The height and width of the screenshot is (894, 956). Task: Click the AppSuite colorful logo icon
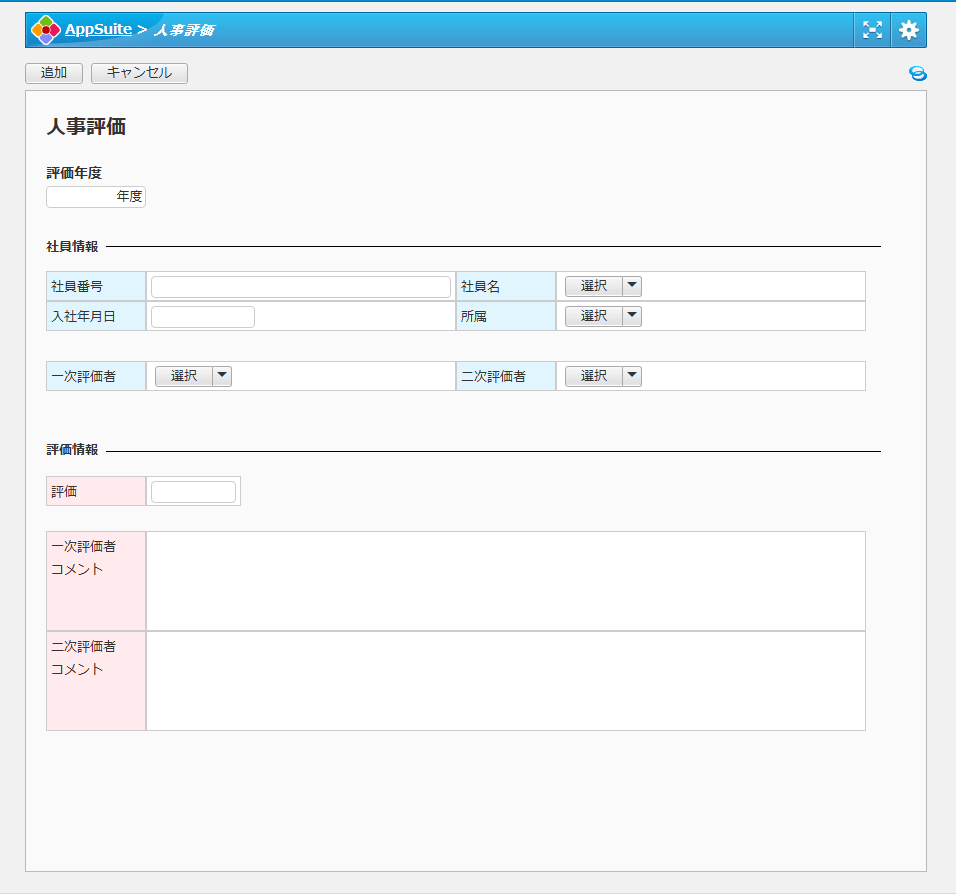point(46,30)
